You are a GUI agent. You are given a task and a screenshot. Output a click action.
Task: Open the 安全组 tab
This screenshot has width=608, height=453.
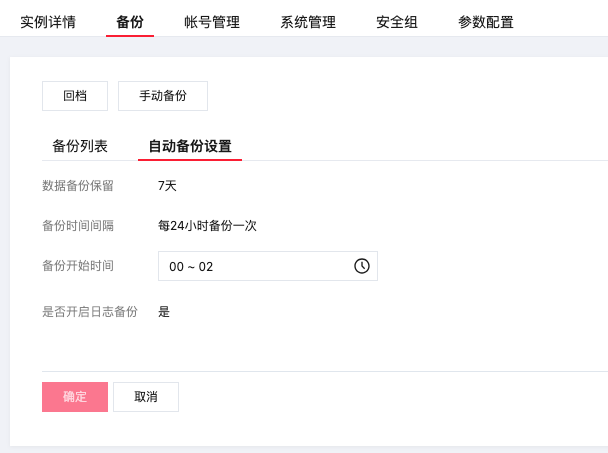click(397, 22)
